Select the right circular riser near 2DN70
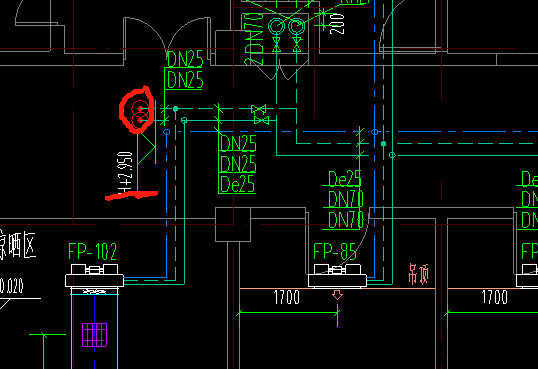 pos(297,26)
